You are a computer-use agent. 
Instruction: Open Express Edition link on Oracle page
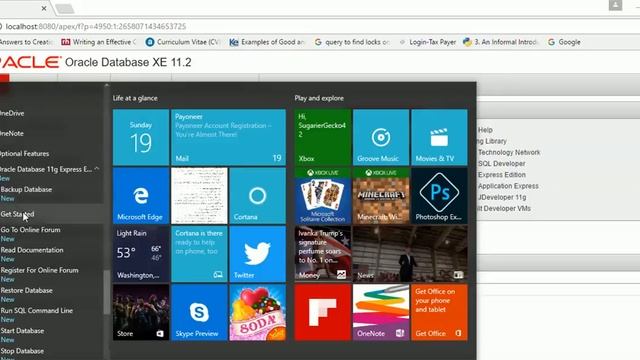tap(502, 175)
